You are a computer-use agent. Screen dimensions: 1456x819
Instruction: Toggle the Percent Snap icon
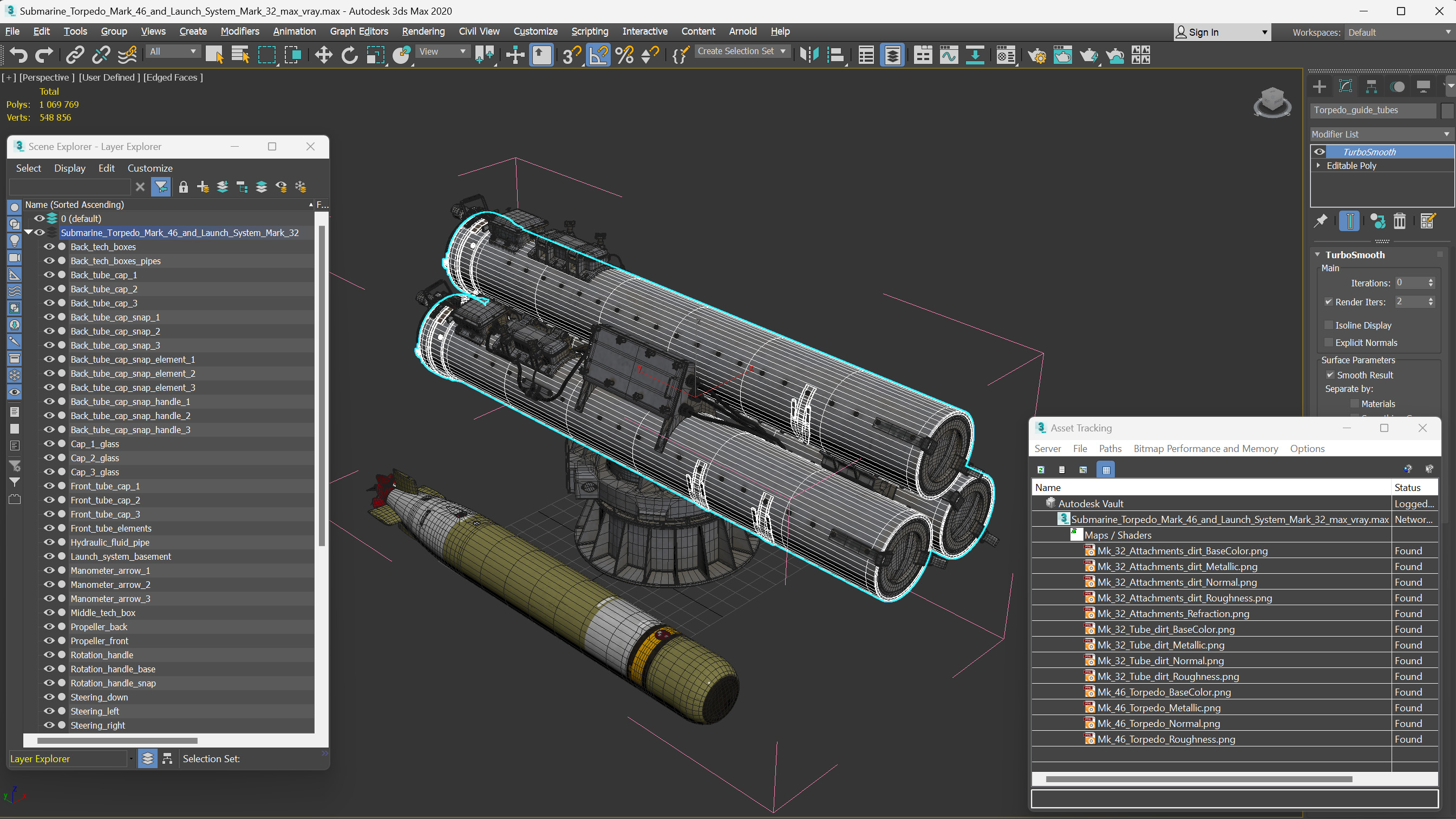pyautogui.click(x=624, y=55)
